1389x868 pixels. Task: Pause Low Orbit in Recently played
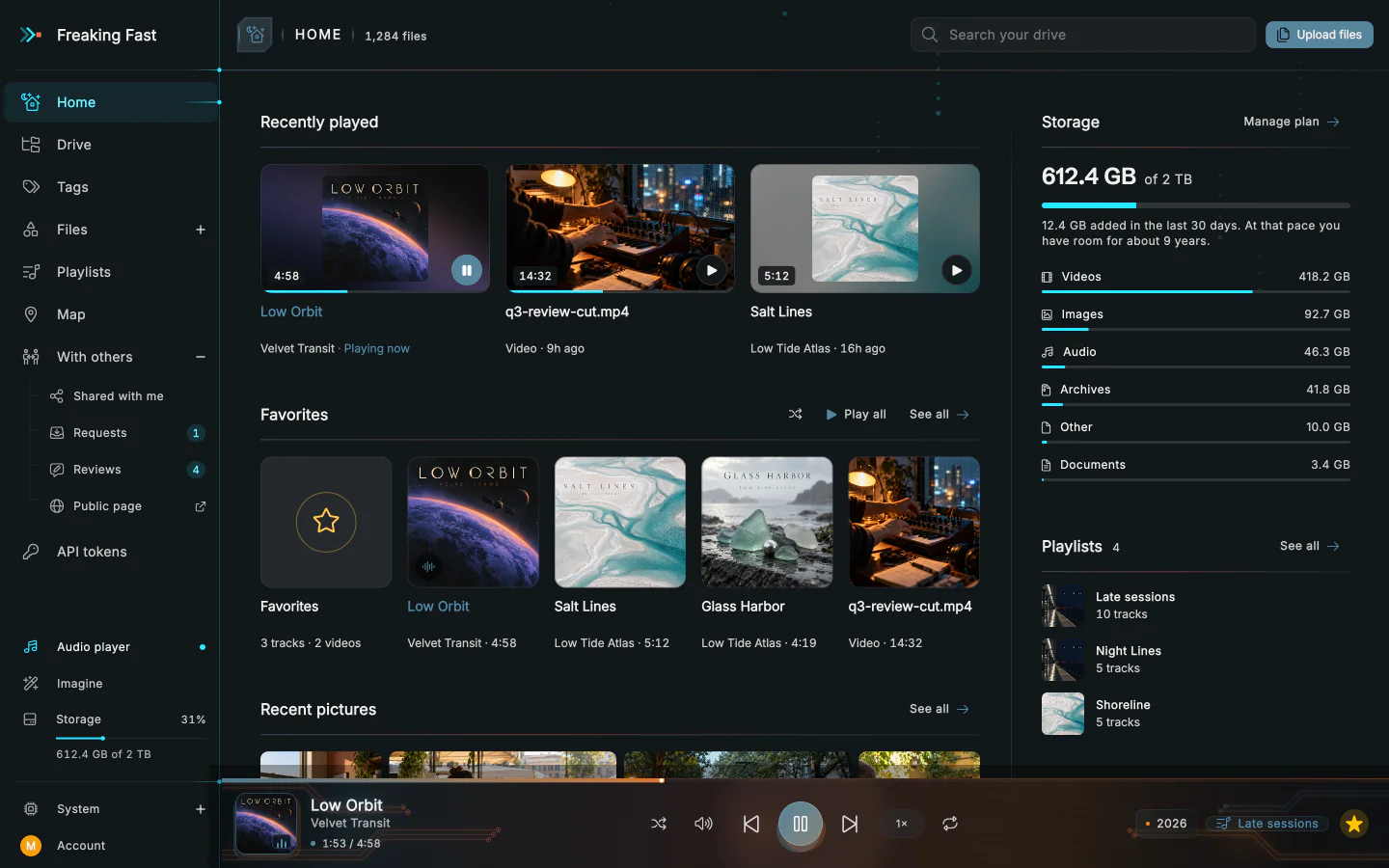pyautogui.click(x=467, y=270)
